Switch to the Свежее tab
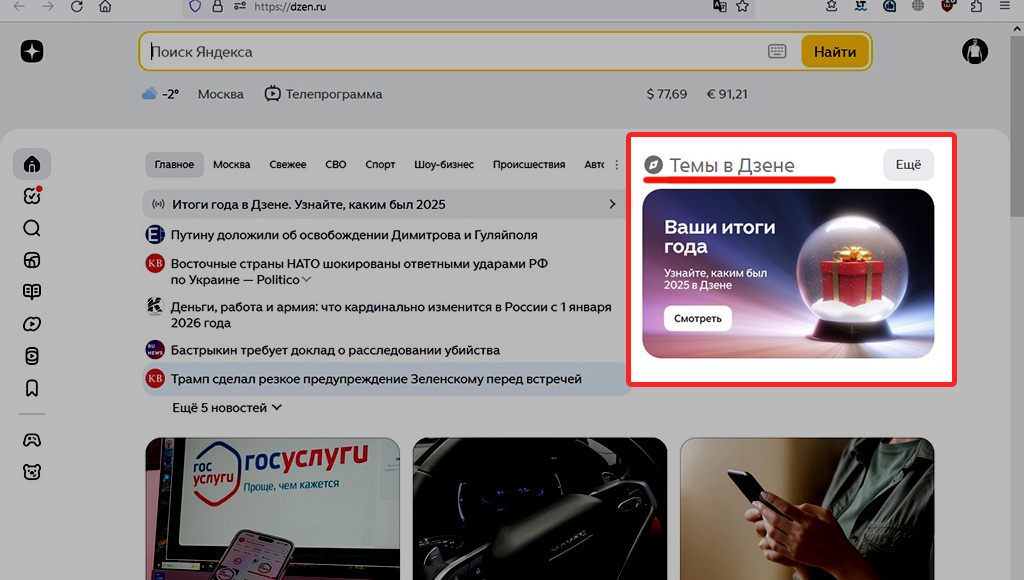This screenshot has height=580, width=1024. [288, 165]
